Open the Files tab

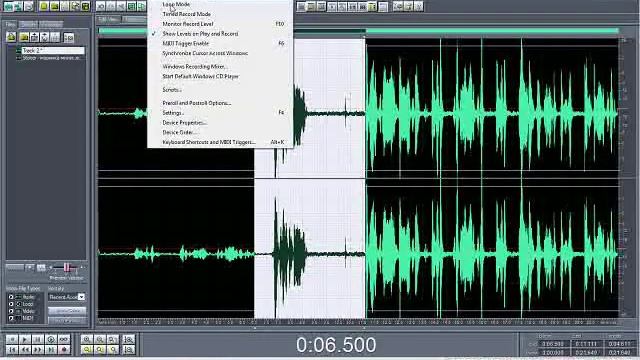point(11,24)
